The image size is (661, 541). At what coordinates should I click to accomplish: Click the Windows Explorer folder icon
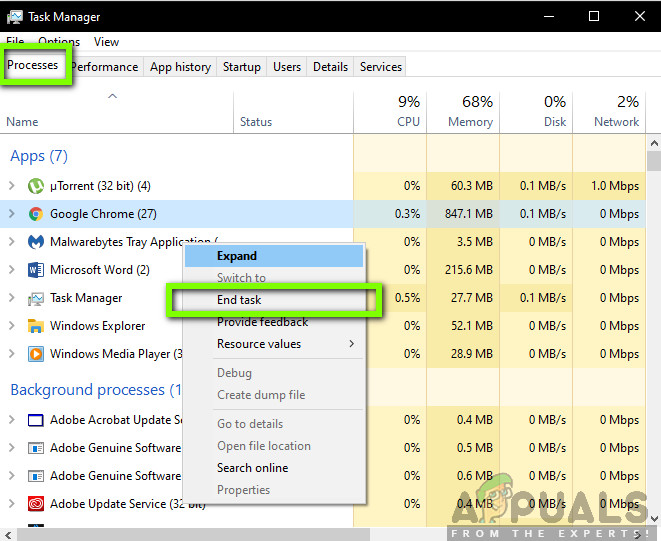click(36, 326)
